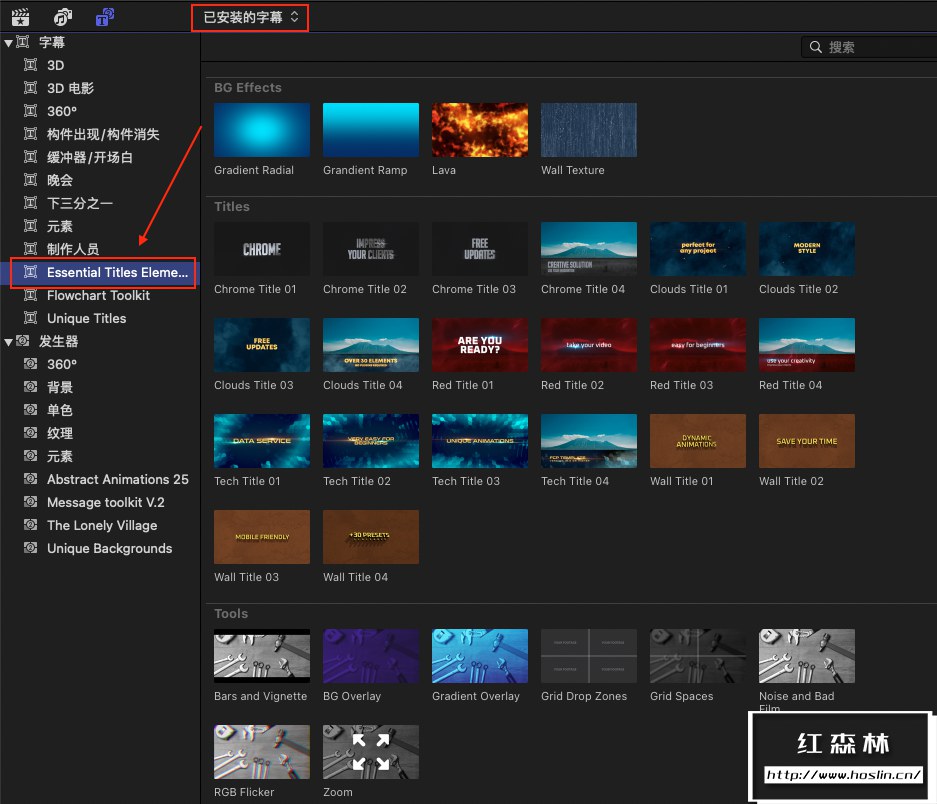This screenshot has width=937, height=804.
Task: Open the Photos and Audio sidebar icon
Action: click(x=63, y=17)
